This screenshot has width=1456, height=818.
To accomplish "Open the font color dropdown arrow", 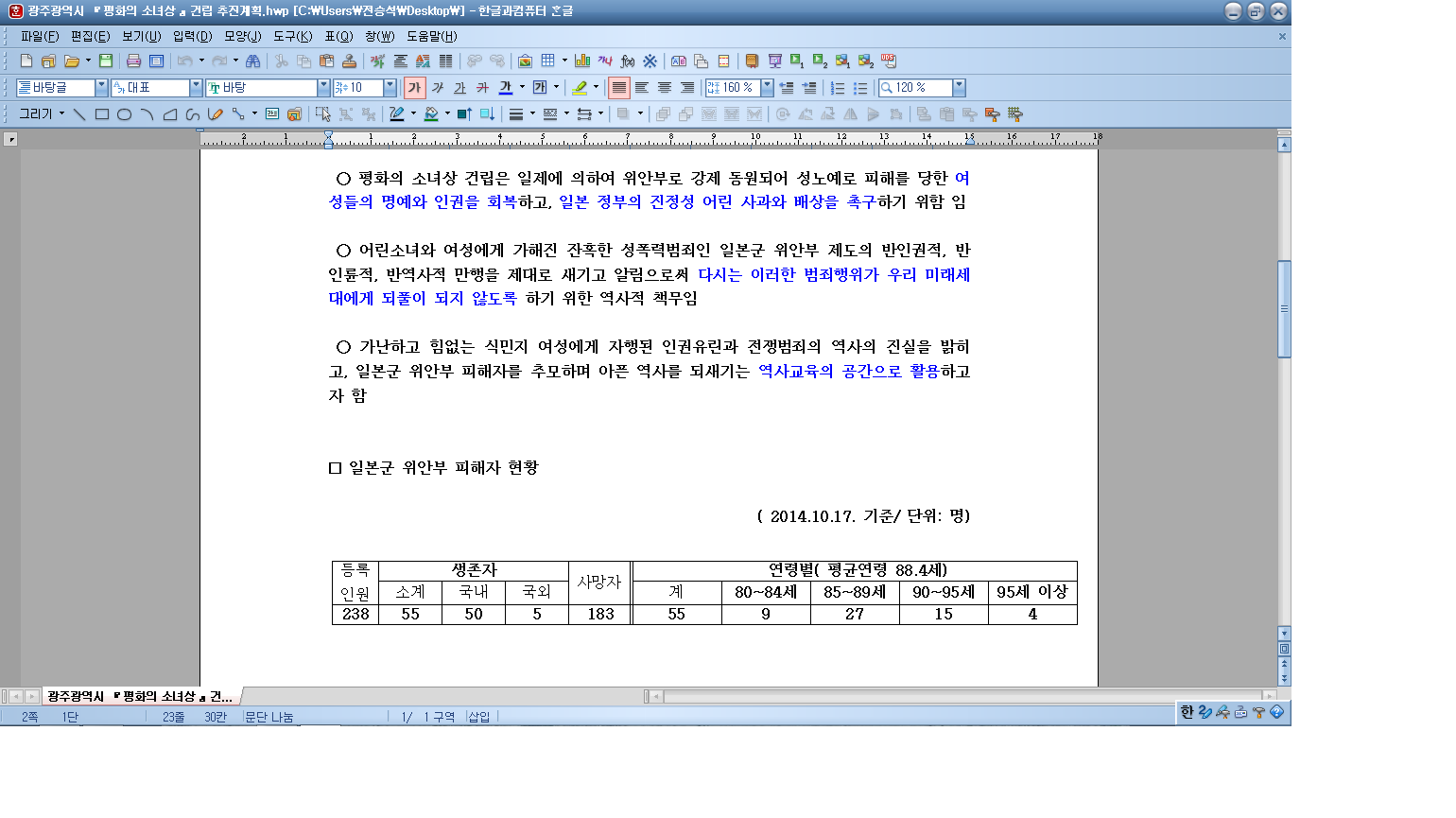I will pyautogui.click(x=522, y=88).
